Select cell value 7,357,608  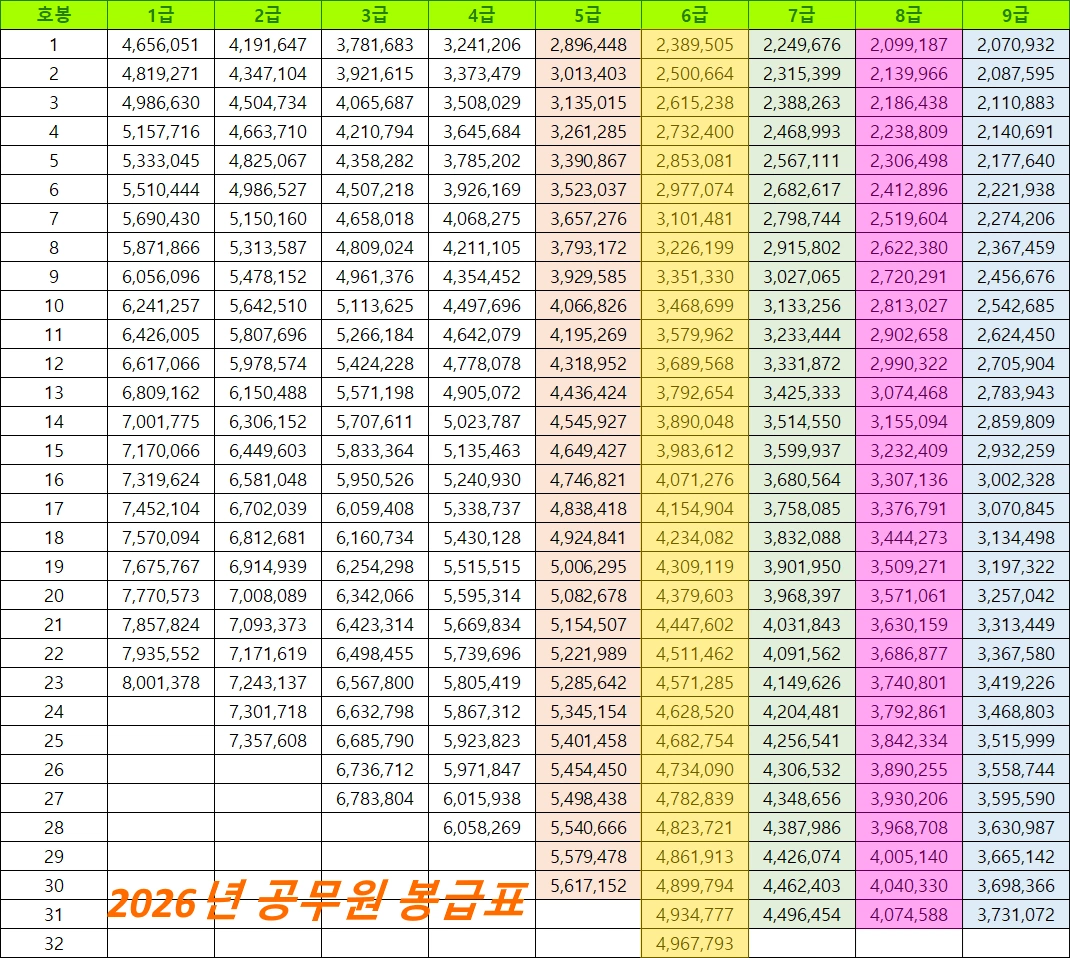(x=268, y=741)
